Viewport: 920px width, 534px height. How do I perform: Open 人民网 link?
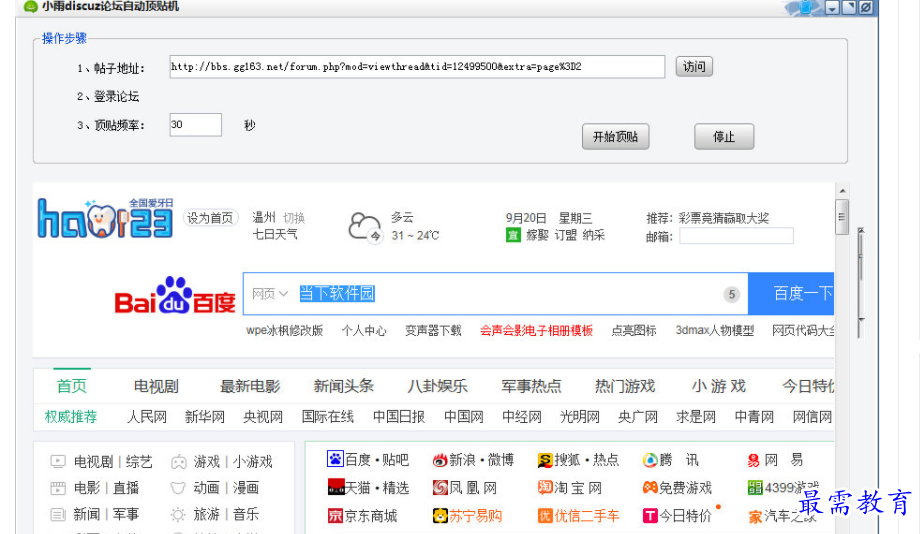coord(147,417)
